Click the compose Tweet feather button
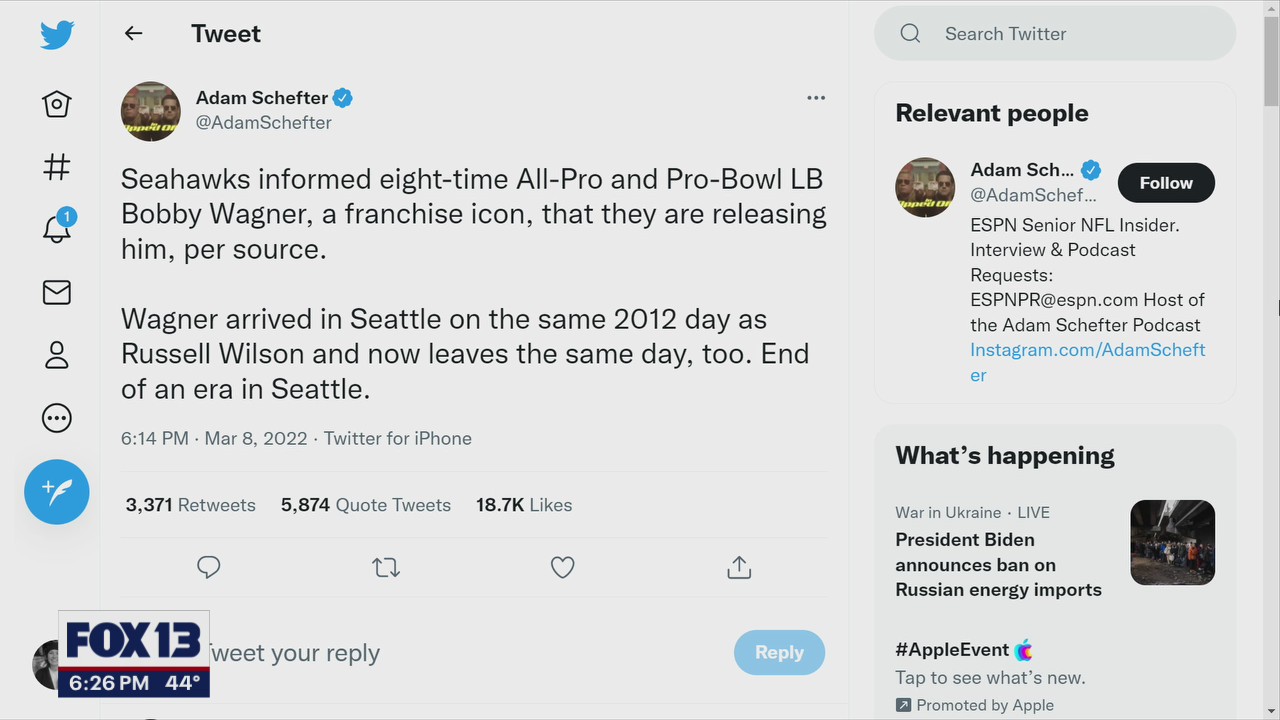Image resolution: width=1280 pixels, height=720 pixels. click(x=57, y=491)
